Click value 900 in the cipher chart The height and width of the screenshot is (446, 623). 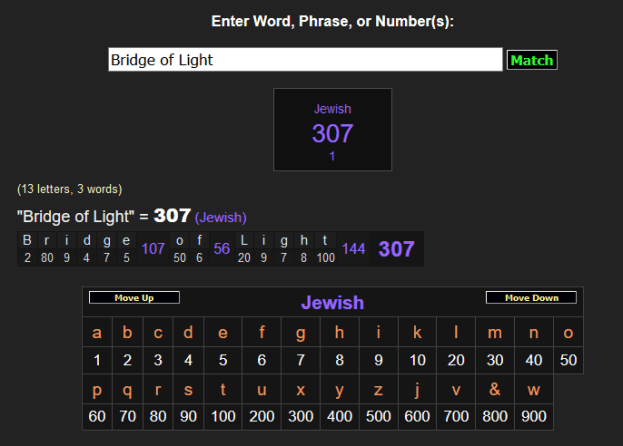click(x=532, y=417)
